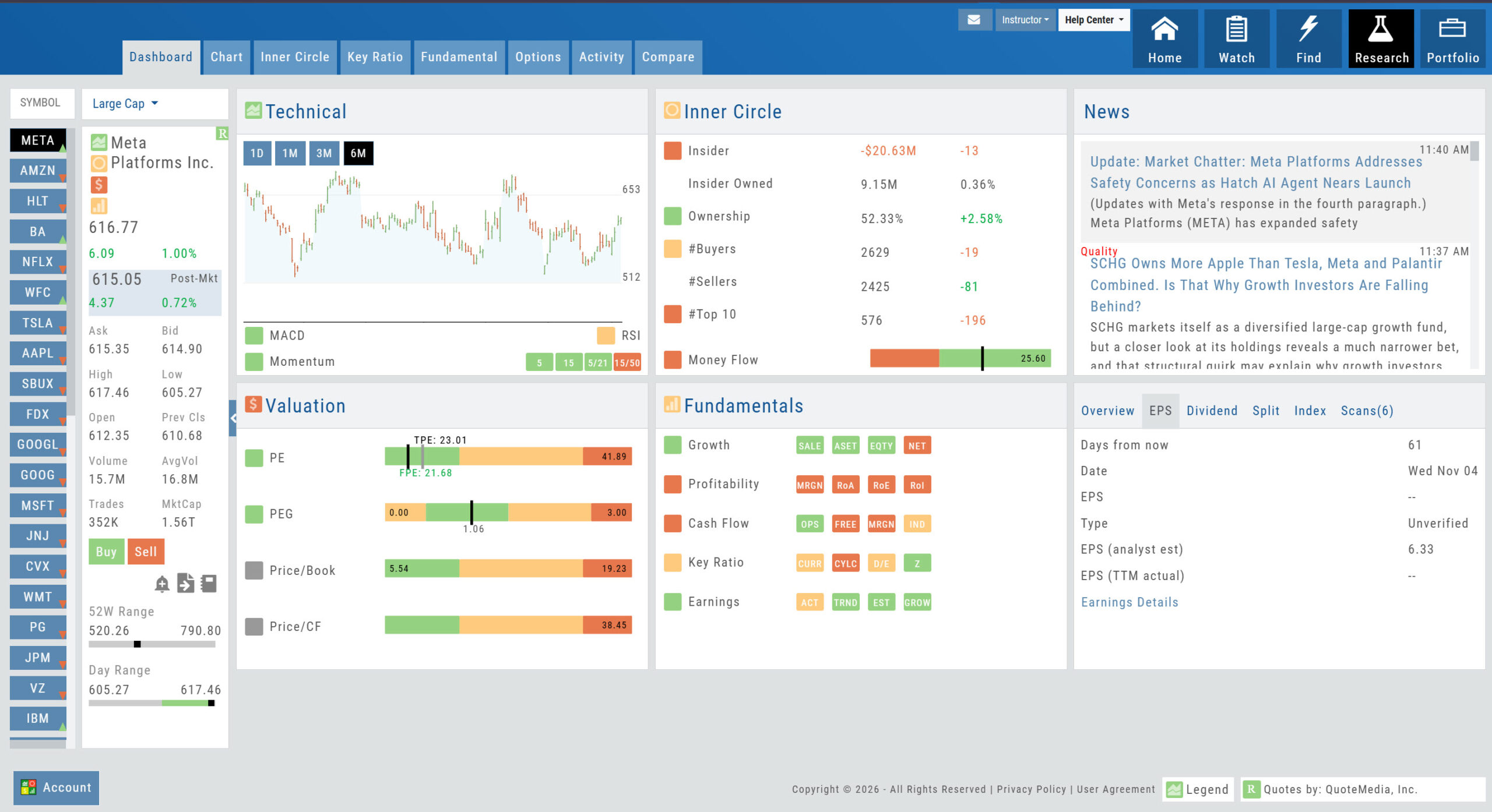
Task: Click the Buy button
Action: click(106, 552)
